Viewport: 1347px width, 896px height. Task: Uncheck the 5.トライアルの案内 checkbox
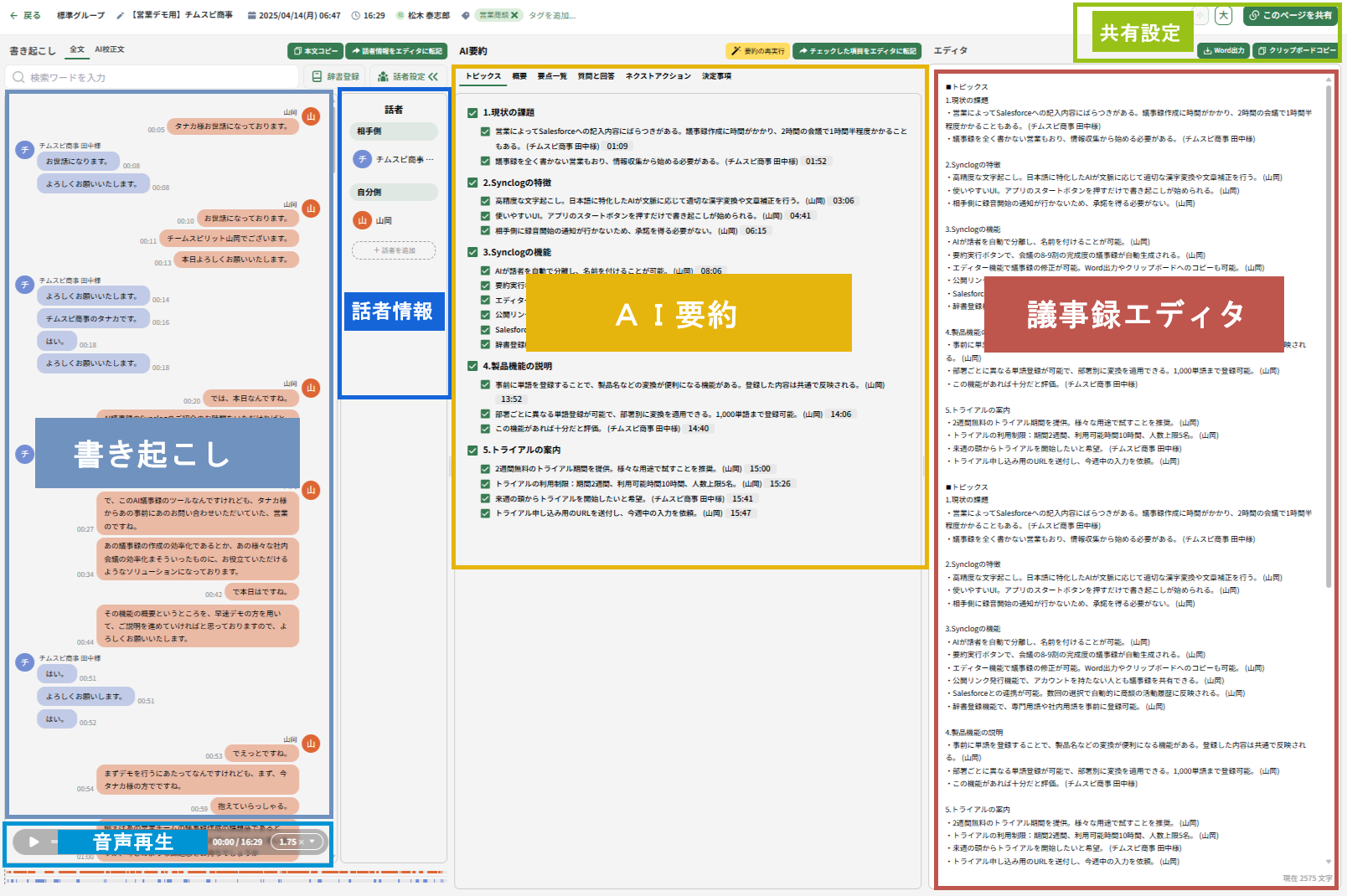click(x=472, y=450)
